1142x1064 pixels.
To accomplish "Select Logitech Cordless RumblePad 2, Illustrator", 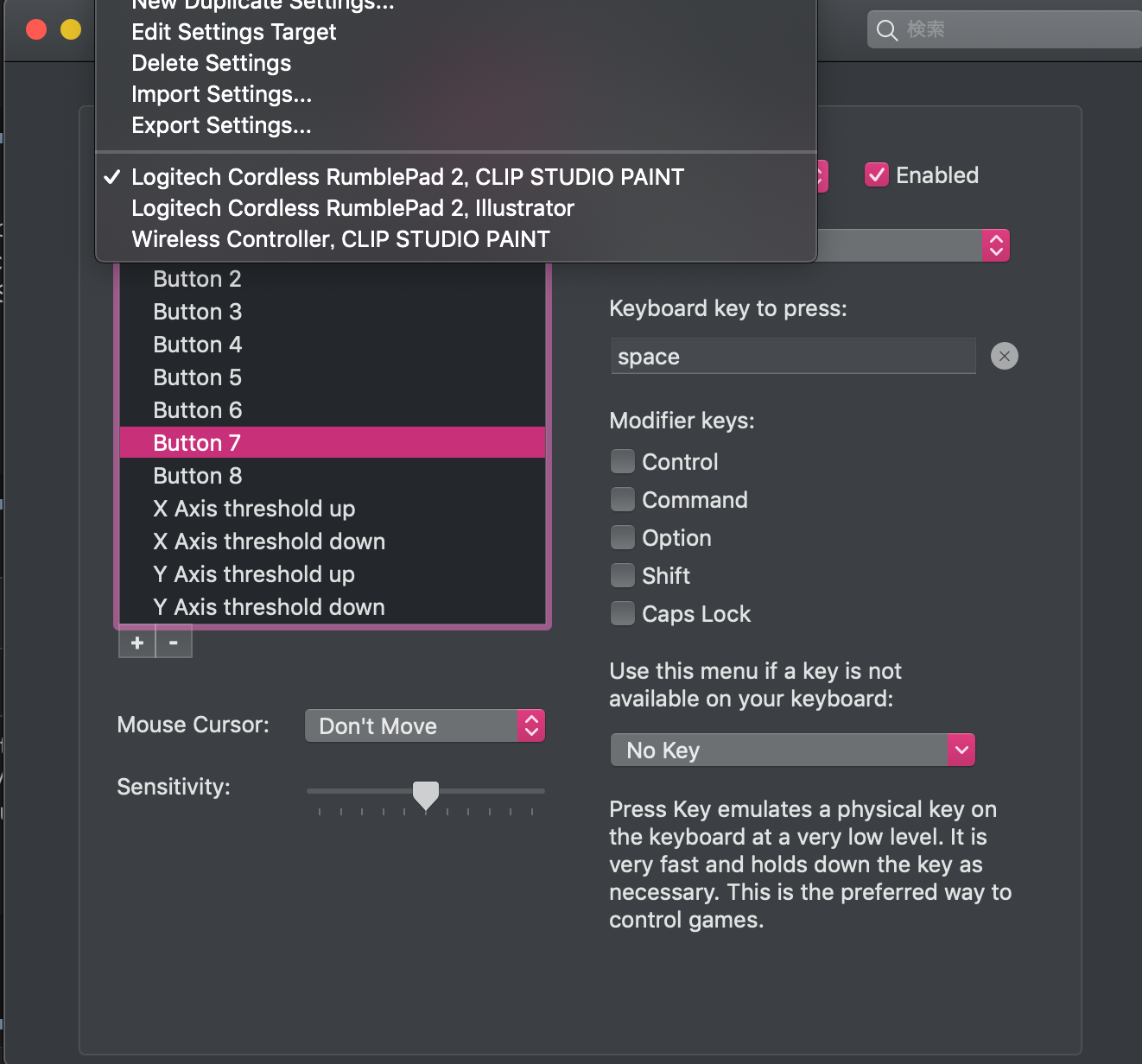I will tap(352, 208).
